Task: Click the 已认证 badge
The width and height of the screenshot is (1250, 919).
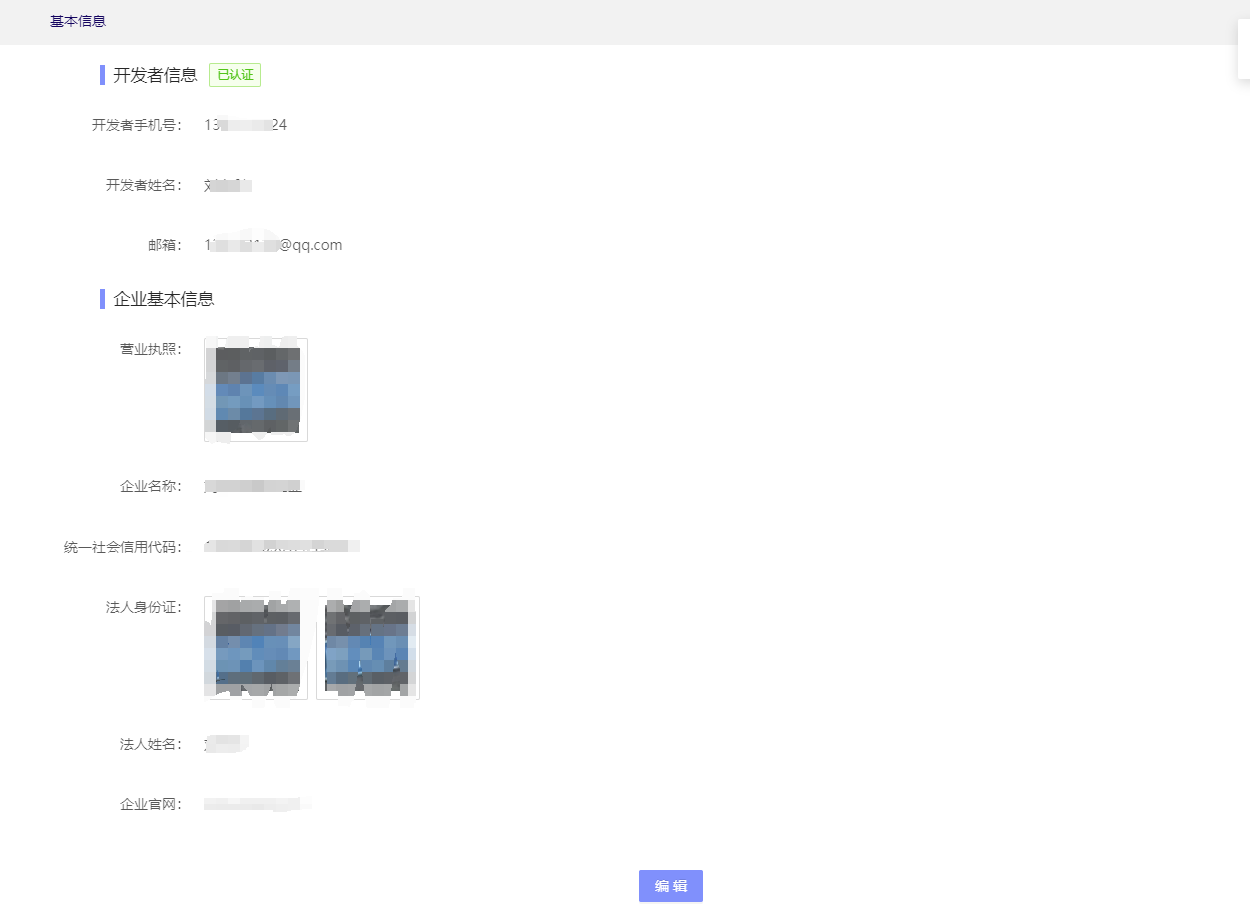Action: pos(235,75)
